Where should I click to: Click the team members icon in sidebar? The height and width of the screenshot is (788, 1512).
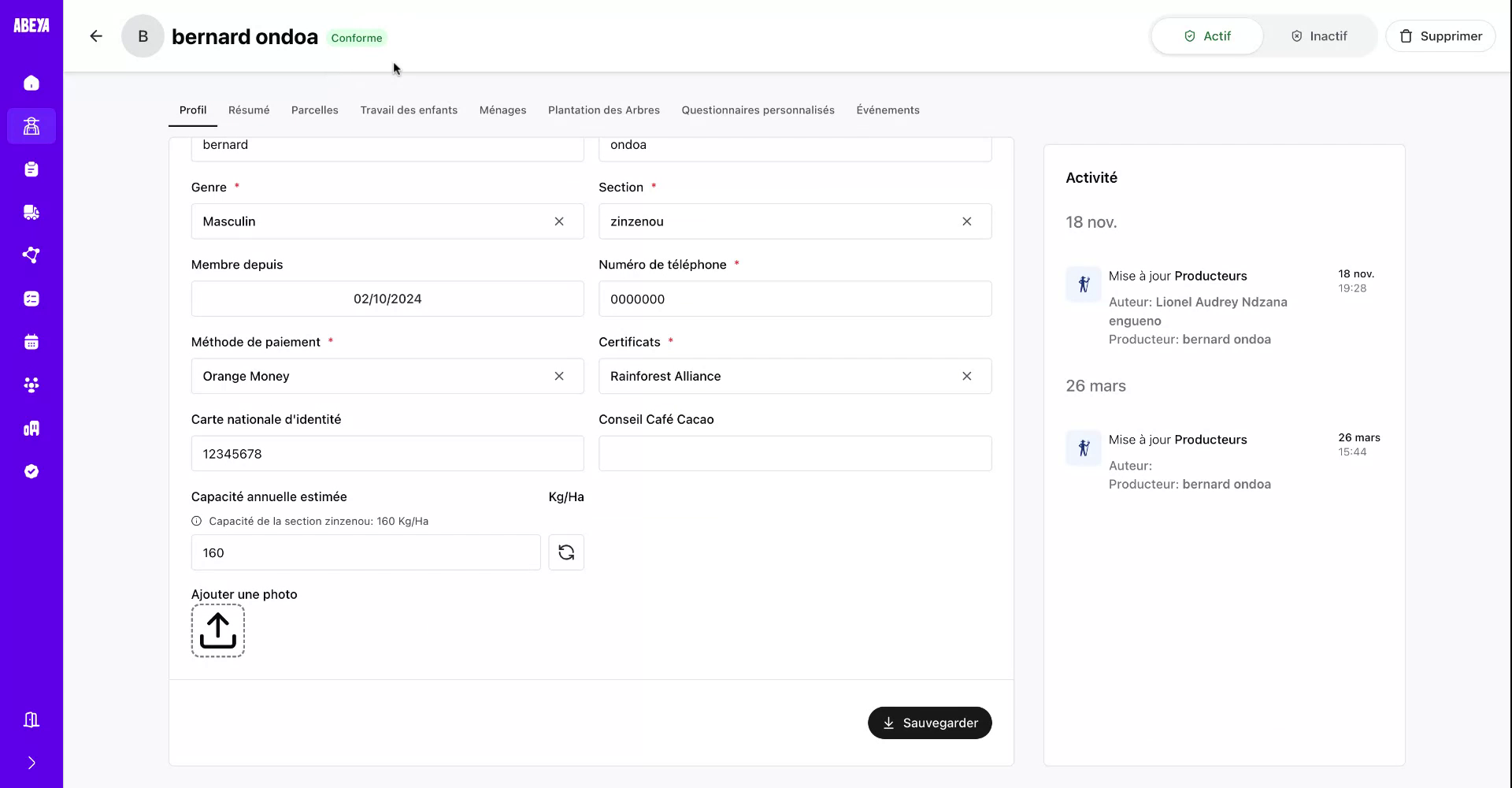[31, 385]
